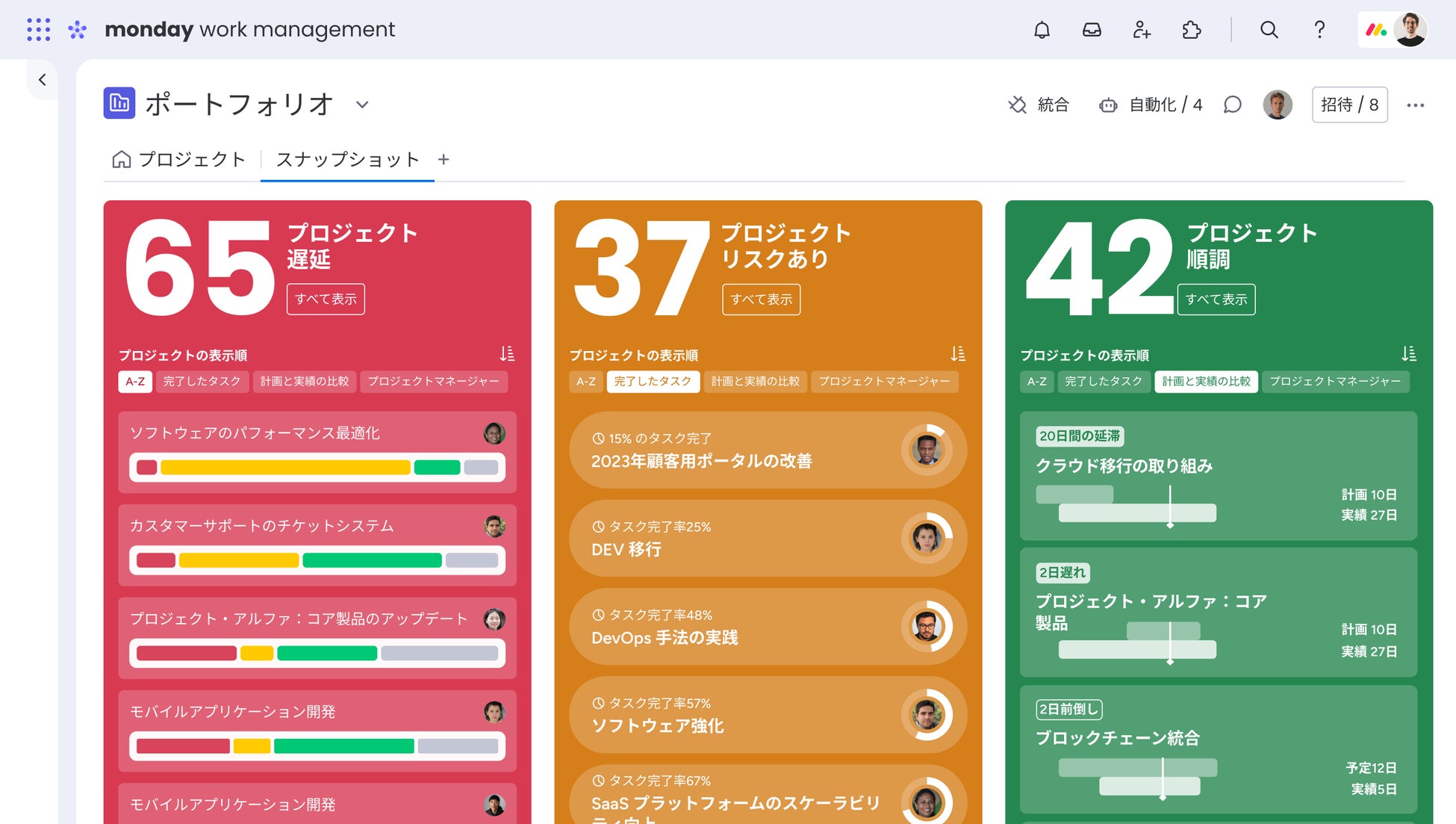1456x824 pixels.
Task: Click progress bar of ソフトウェアのパフォーマンス最適化
Action: coord(317,468)
